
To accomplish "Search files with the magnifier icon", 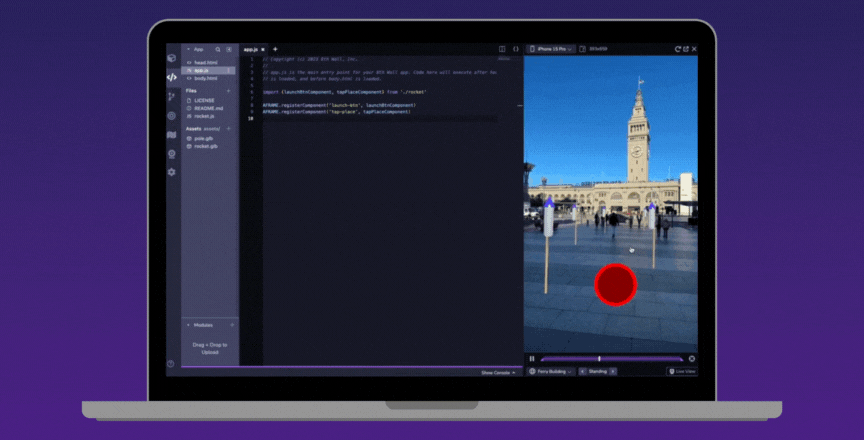I will [x=218, y=49].
